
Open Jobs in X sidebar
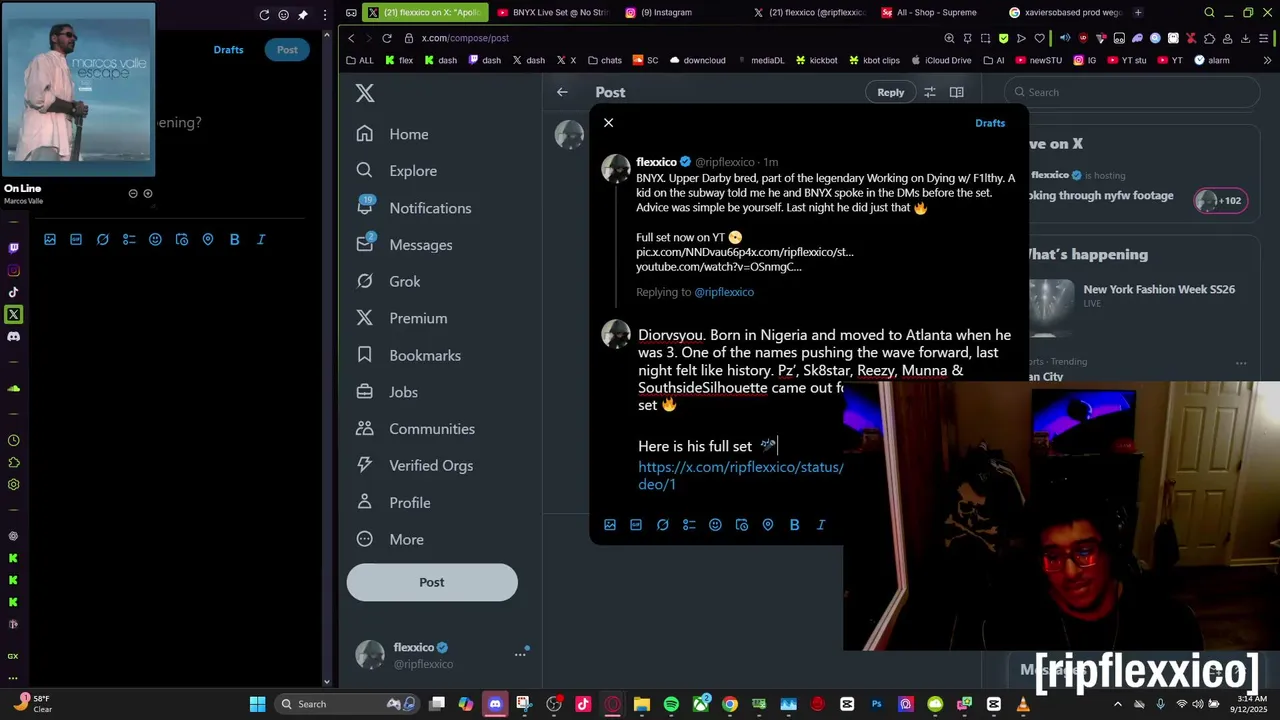[x=387, y=392]
